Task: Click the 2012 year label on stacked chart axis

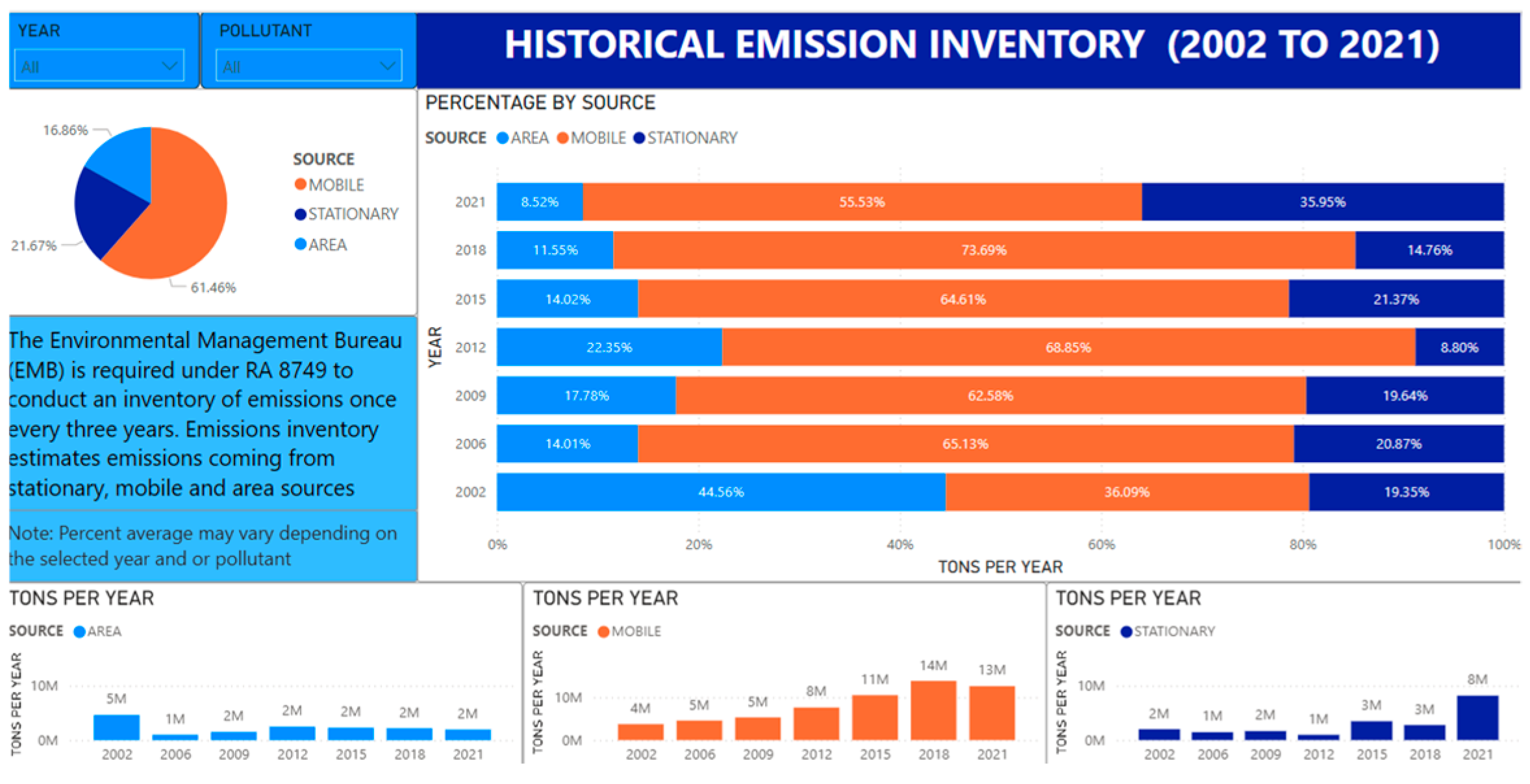Action: [x=470, y=347]
